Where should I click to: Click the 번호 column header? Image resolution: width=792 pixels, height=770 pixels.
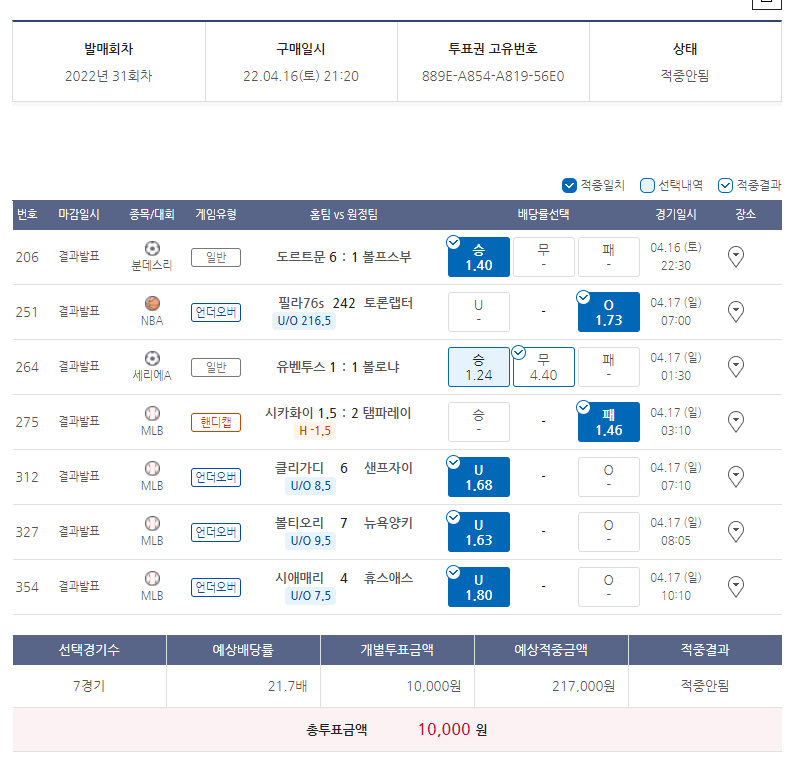pos(27,215)
